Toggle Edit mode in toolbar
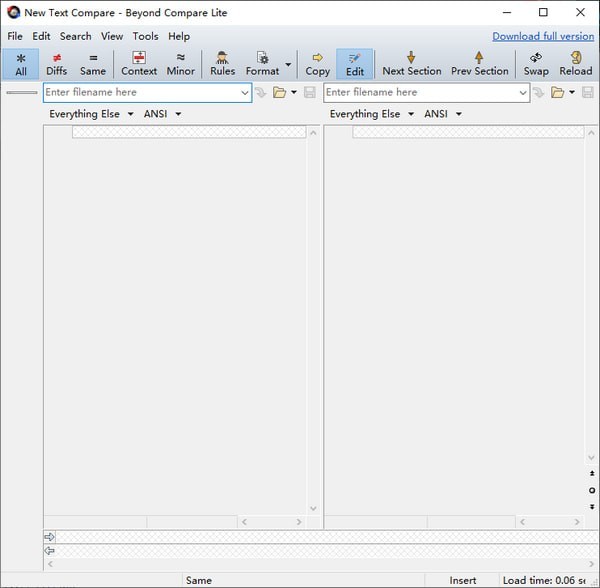The image size is (600, 588). [x=355, y=64]
